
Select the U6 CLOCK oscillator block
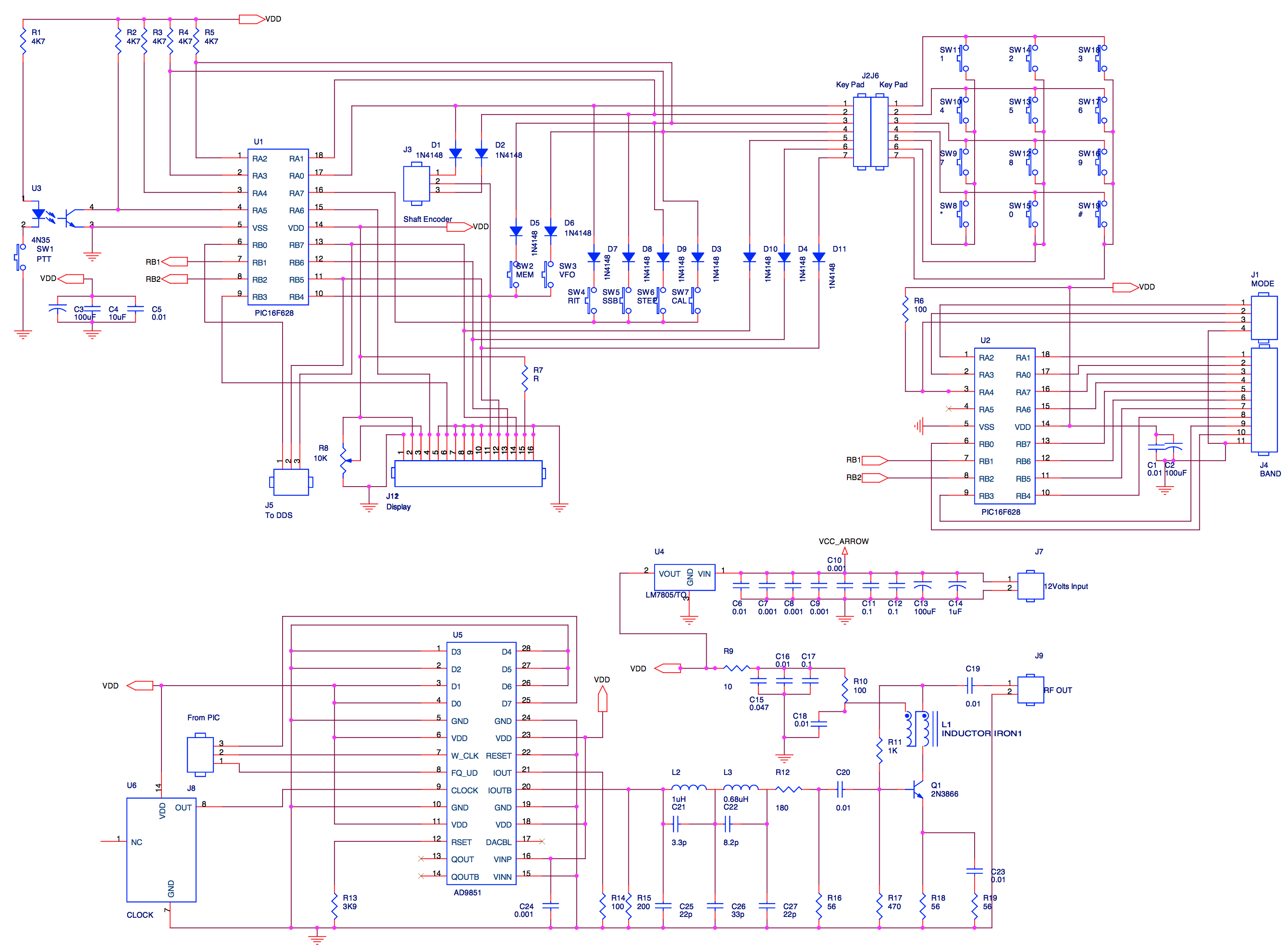tap(161, 850)
